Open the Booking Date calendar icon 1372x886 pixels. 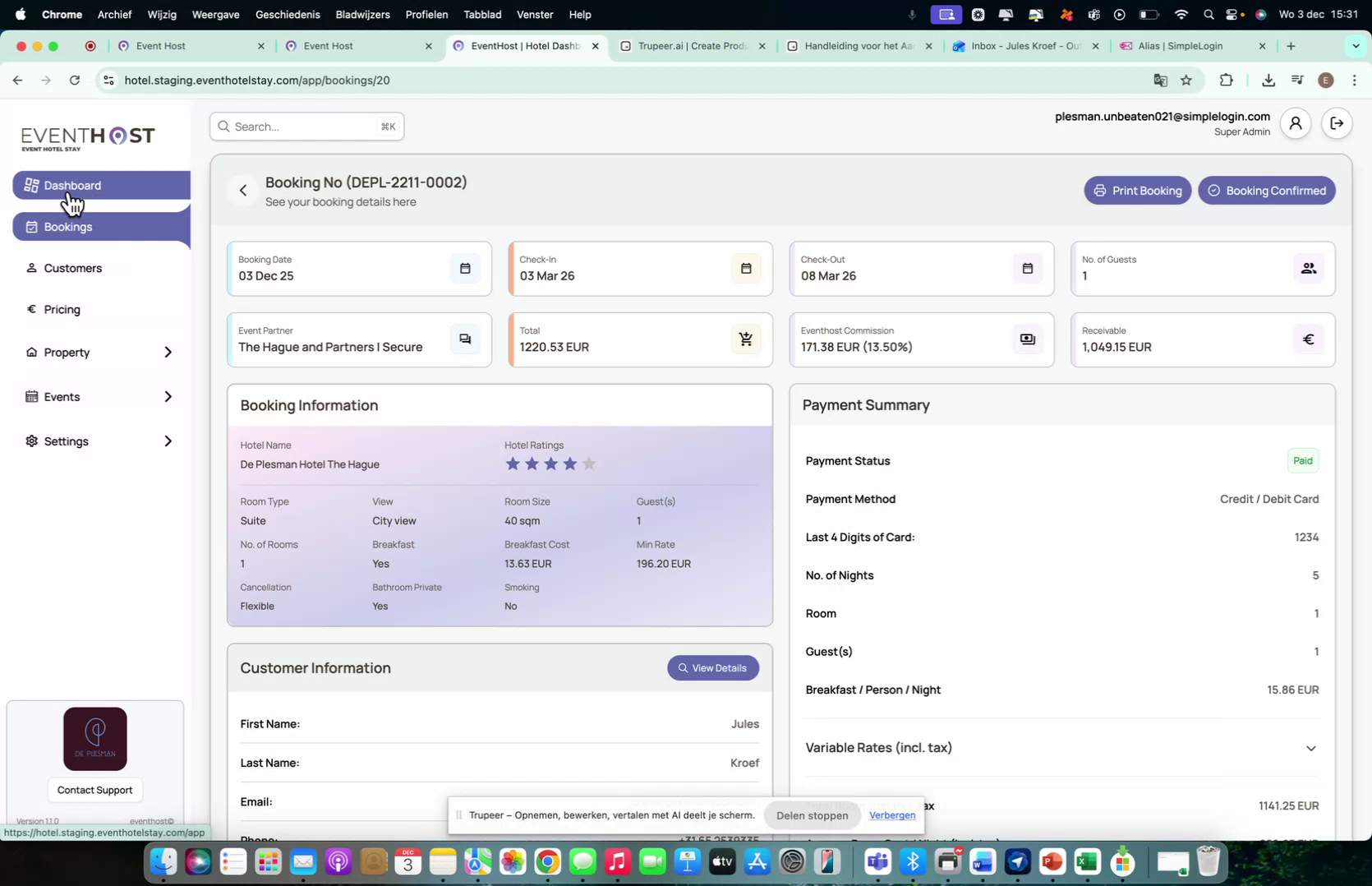point(465,268)
